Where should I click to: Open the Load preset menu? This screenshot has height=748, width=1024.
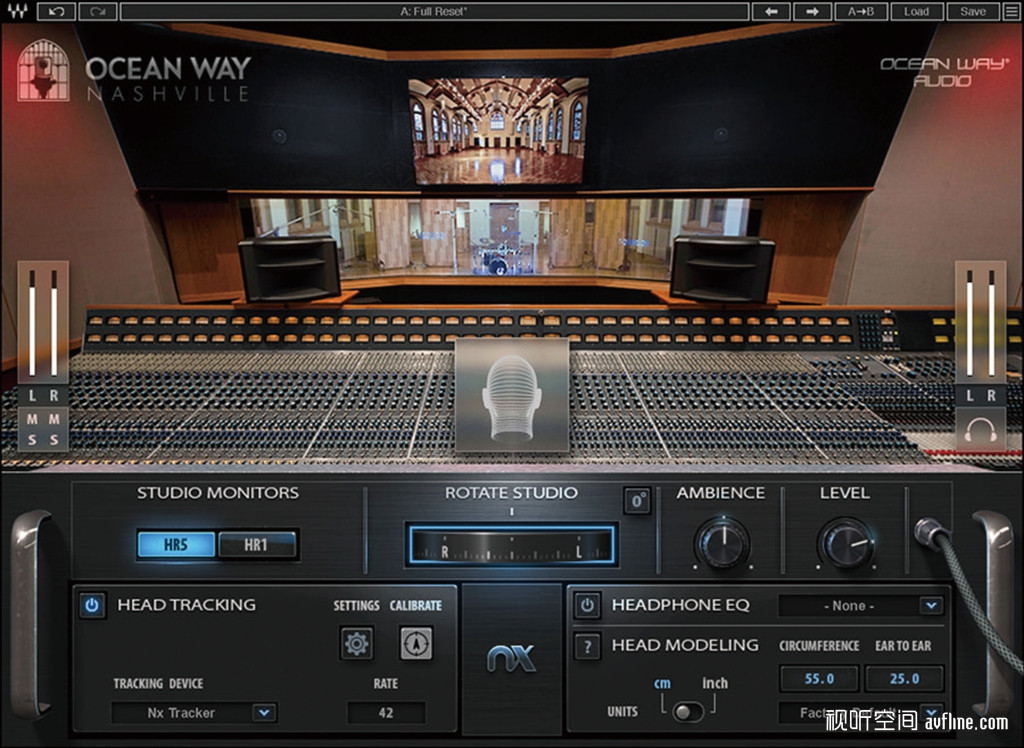point(916,11)
